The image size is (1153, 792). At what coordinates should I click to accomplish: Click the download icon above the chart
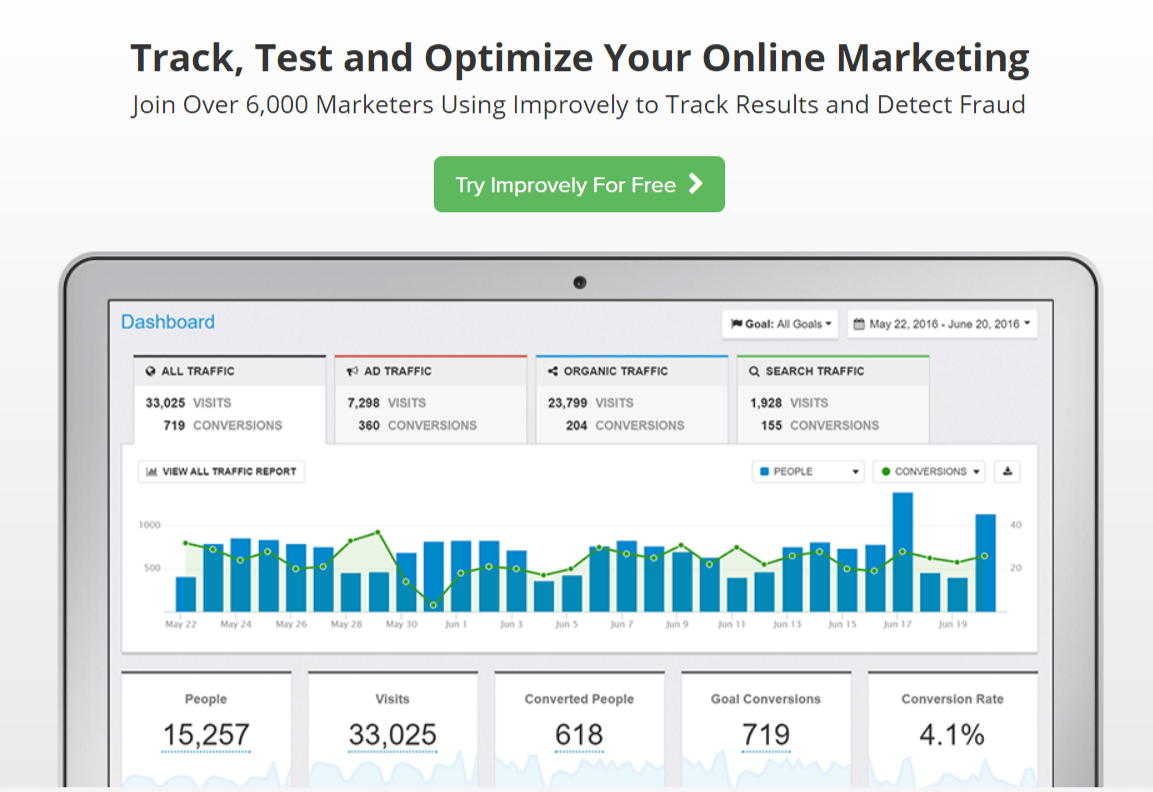(1007, 471)
